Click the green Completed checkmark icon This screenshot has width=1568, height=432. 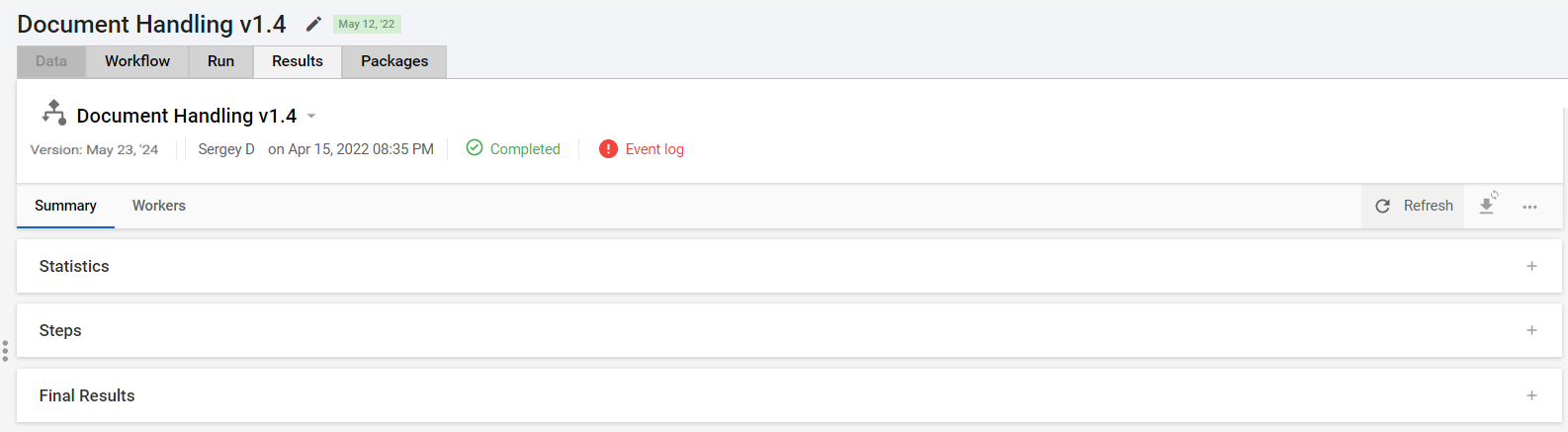coord(475,147)
